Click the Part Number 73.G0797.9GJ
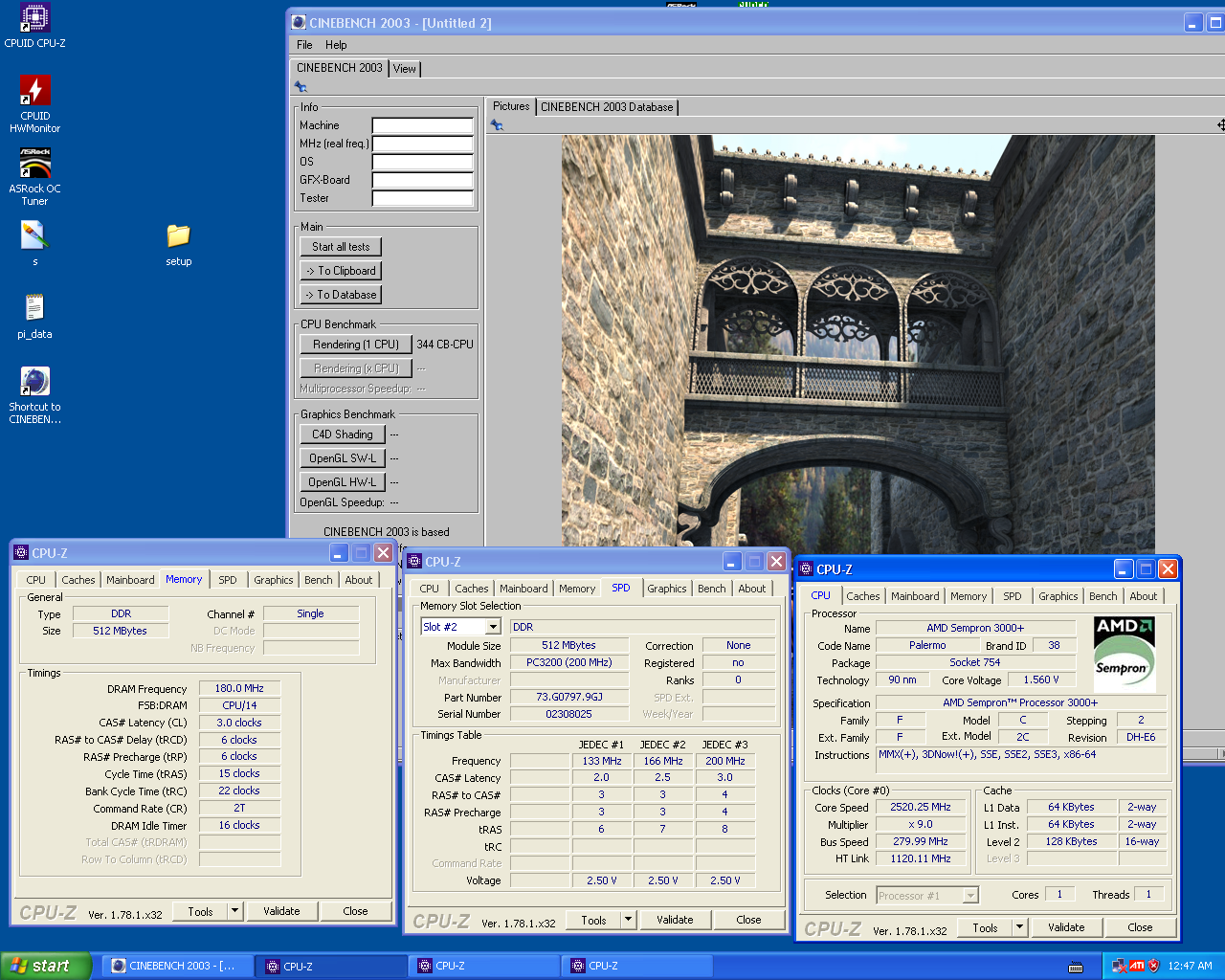Viewport: 1225px width, 980px height. coord(568,697)
